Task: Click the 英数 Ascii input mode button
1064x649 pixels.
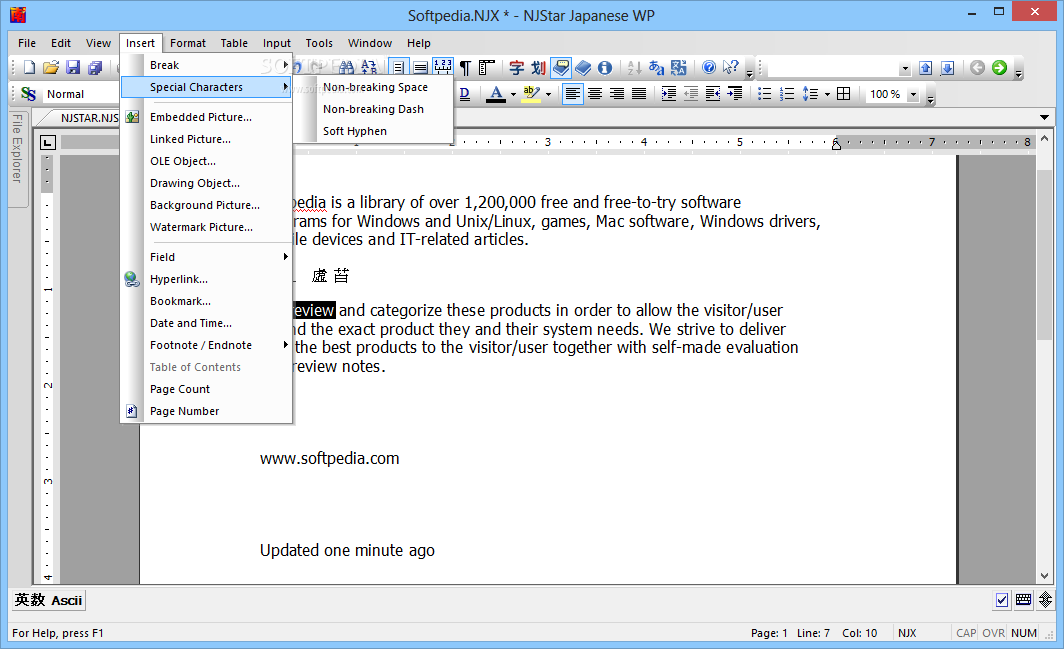Action: [x=49, y=600]
